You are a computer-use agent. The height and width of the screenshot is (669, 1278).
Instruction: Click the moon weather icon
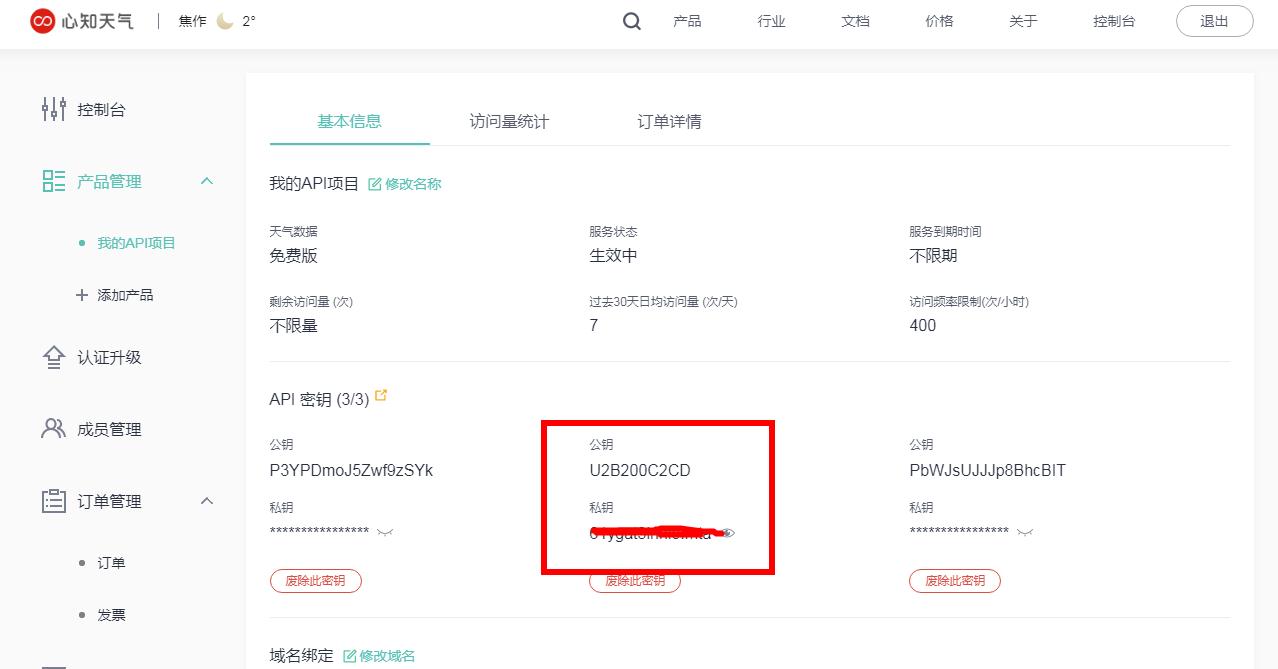coord(225,21)
